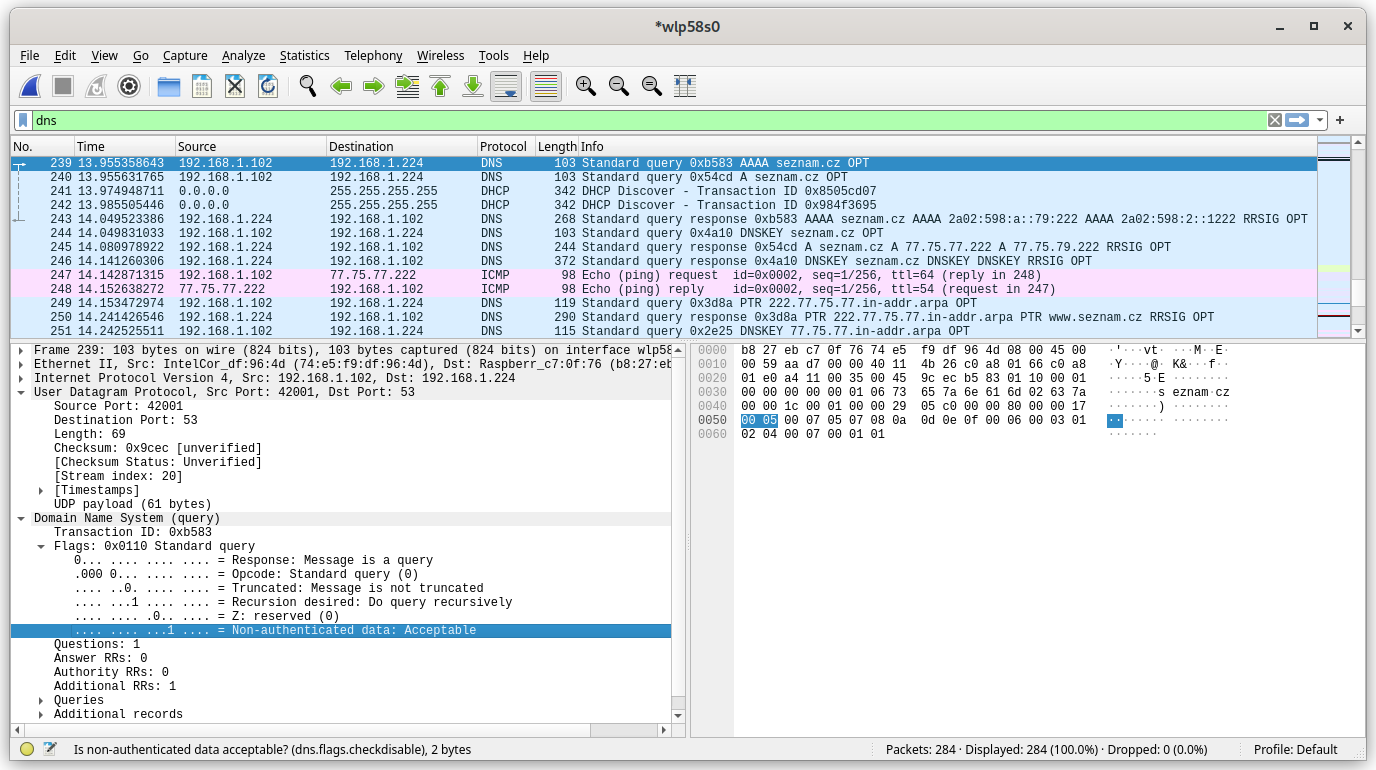Toggle auto-scroll during live capture

point(506,86)
